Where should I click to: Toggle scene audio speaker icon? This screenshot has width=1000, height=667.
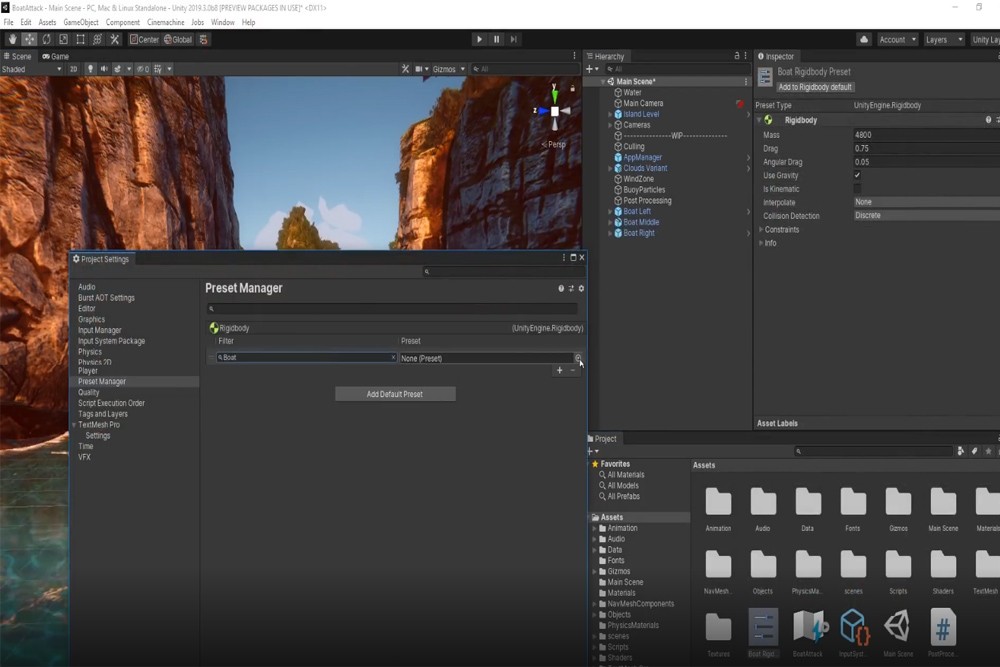(104, 69)
